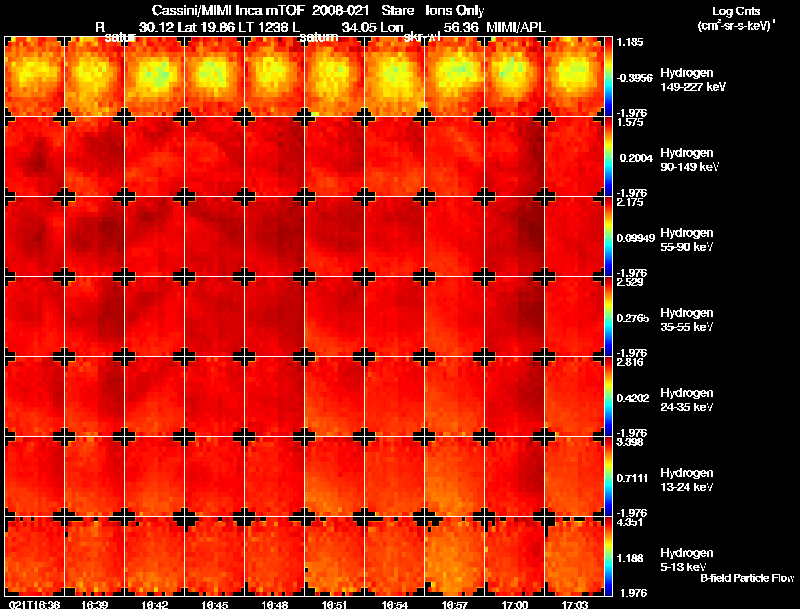
Task: Select the (cm²-sr-s-keV) units label
Action: pos(737,26)
